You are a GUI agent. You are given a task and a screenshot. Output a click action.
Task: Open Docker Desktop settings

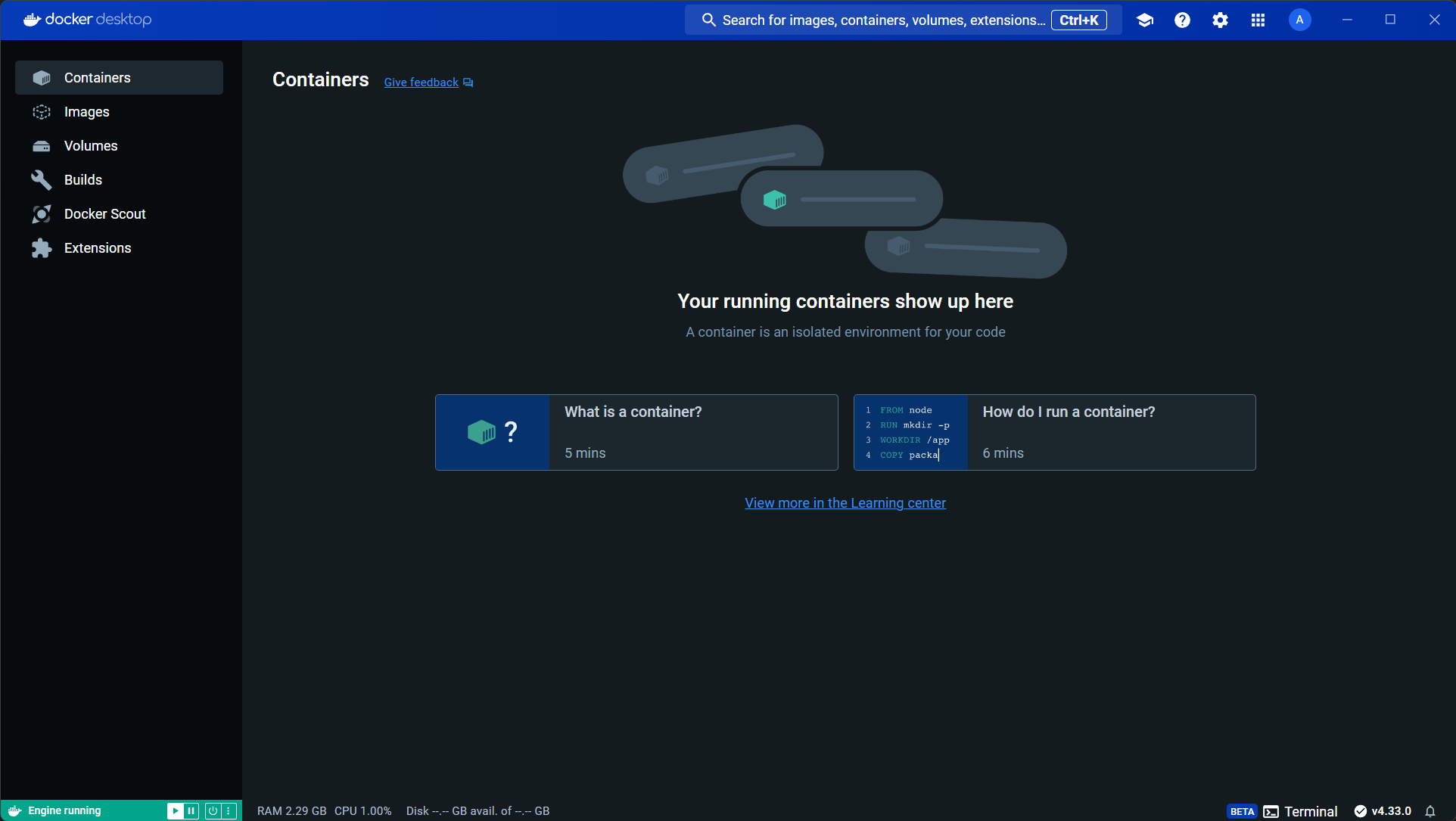click(x=1219, y=19)
